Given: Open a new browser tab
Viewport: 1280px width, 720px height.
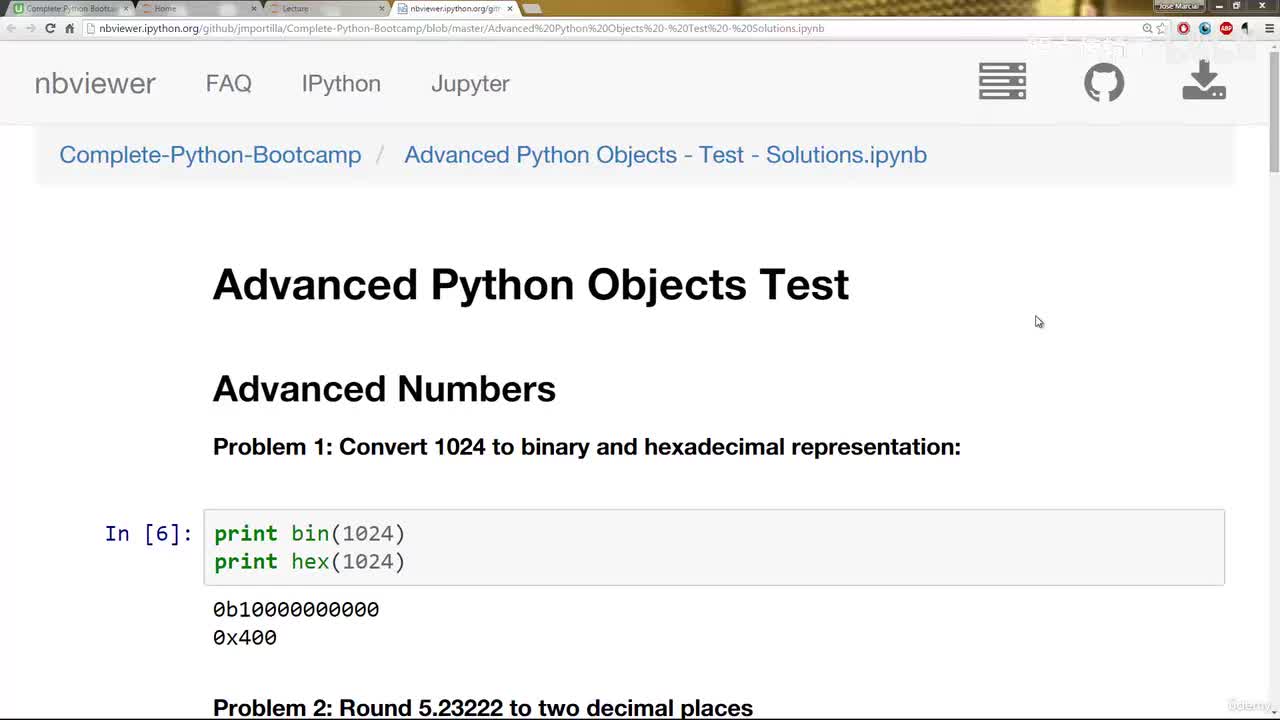Looking at the screenshot, I should (x=531, y=8).
